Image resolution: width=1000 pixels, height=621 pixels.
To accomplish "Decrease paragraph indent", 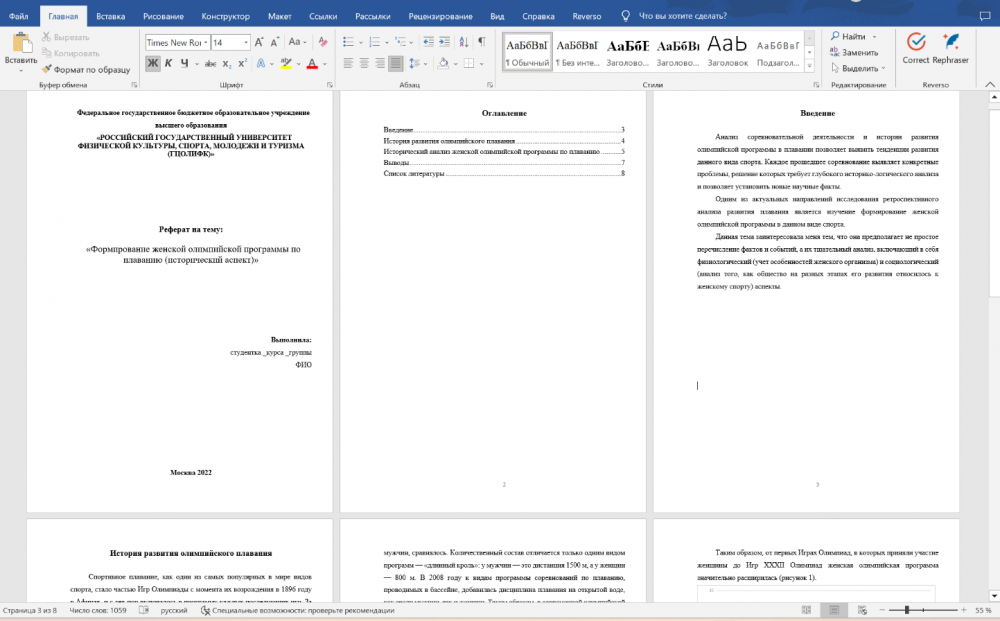I will [x=429, y=43].
